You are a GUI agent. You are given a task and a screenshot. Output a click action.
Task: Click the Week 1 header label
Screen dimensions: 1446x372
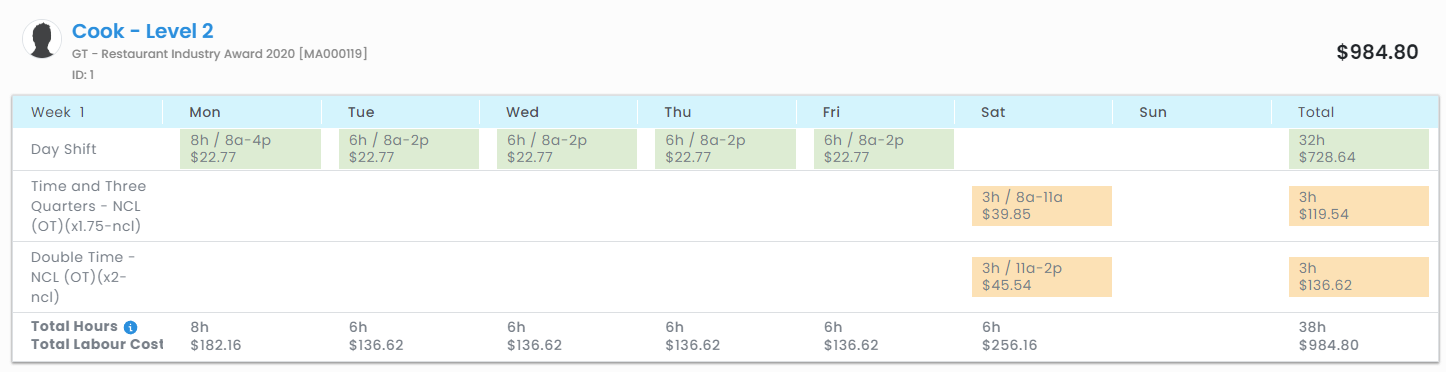click(x=58, y=112)
